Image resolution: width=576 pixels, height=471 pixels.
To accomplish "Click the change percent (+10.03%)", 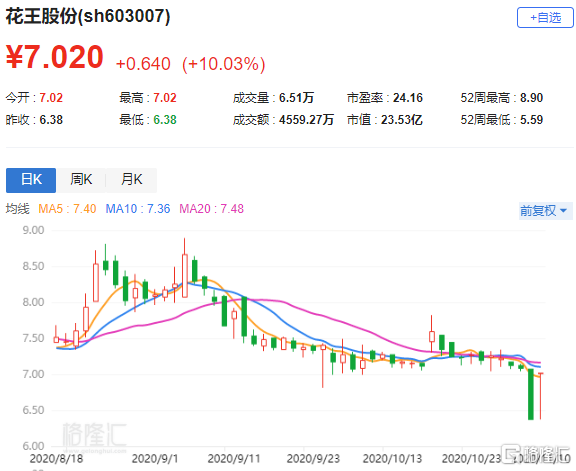I will tap(224, 64).
